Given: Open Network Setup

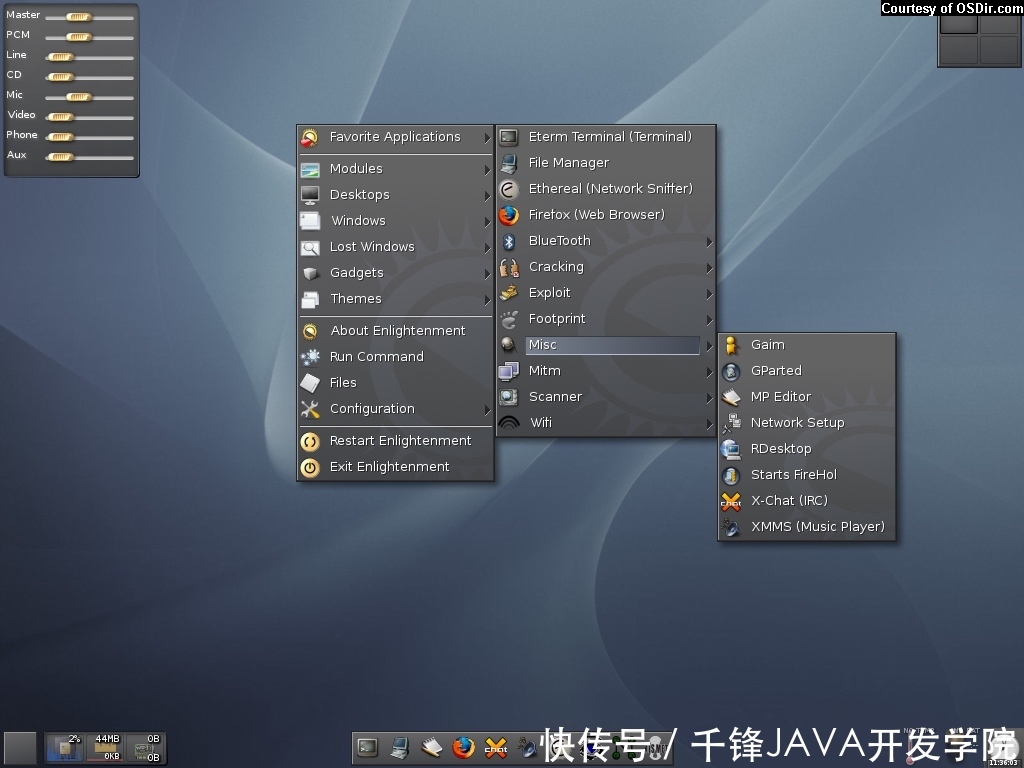Looking at the screenshot, I should (x=807, y=423).
